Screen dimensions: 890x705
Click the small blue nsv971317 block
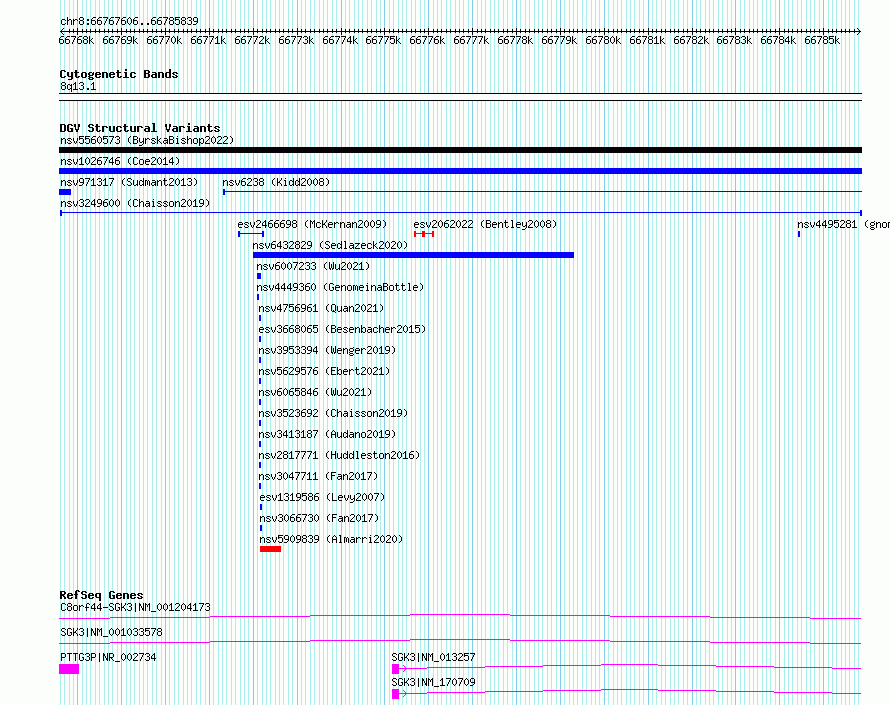click(65, 192)
